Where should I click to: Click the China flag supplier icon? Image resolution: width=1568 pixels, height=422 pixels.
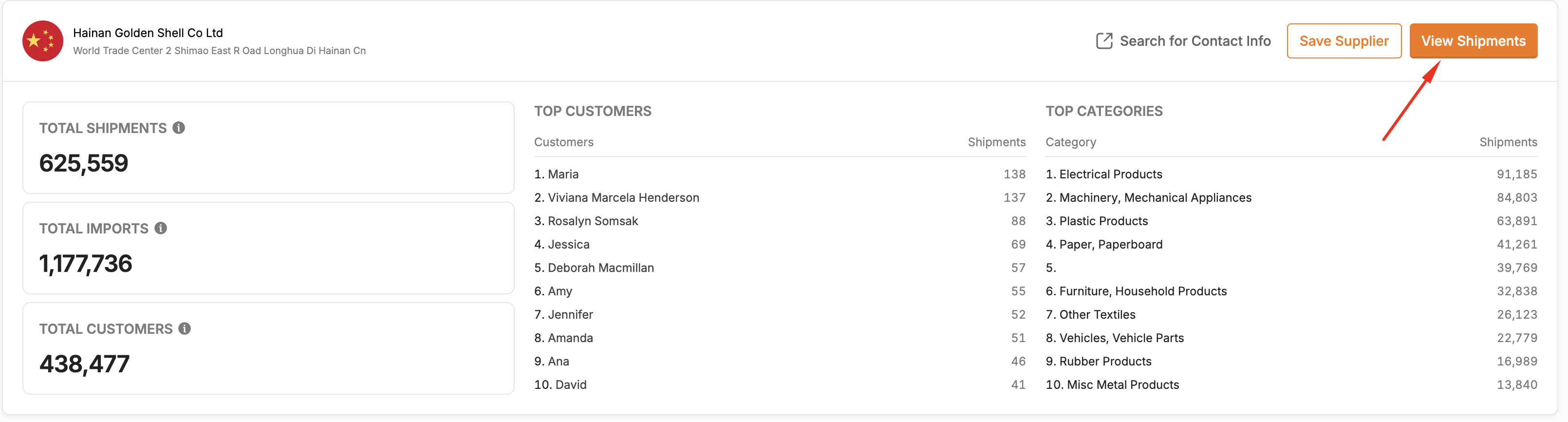click(43, 41)
